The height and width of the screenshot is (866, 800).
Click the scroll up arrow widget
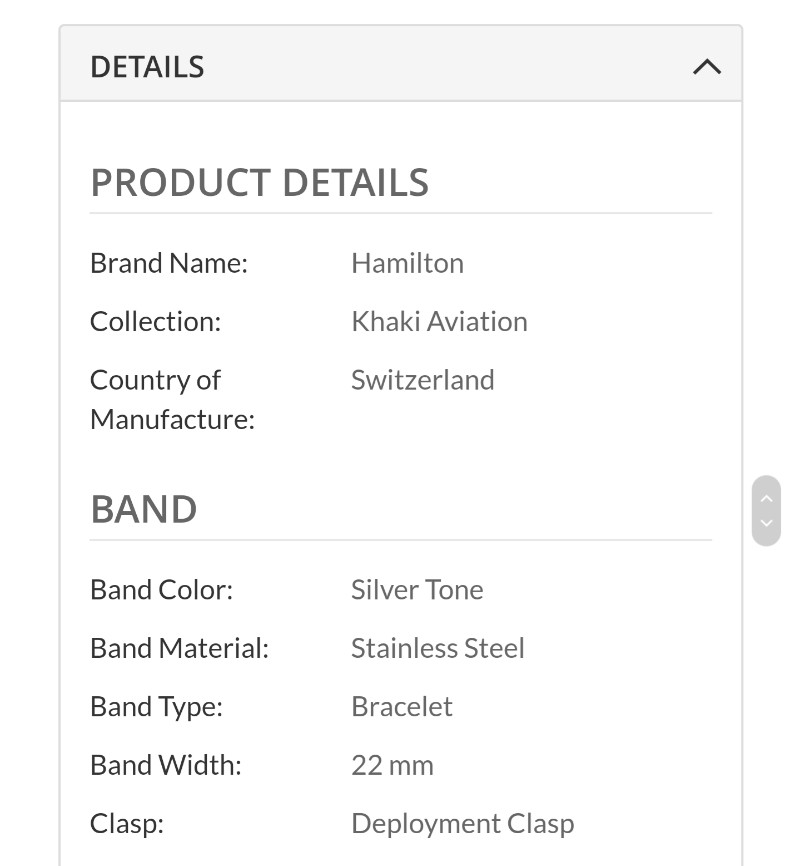point(766,499)
